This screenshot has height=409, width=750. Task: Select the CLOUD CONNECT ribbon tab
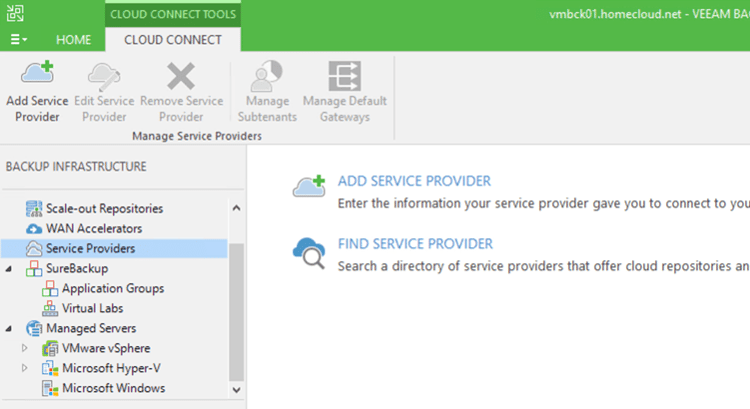pos(172,40)
